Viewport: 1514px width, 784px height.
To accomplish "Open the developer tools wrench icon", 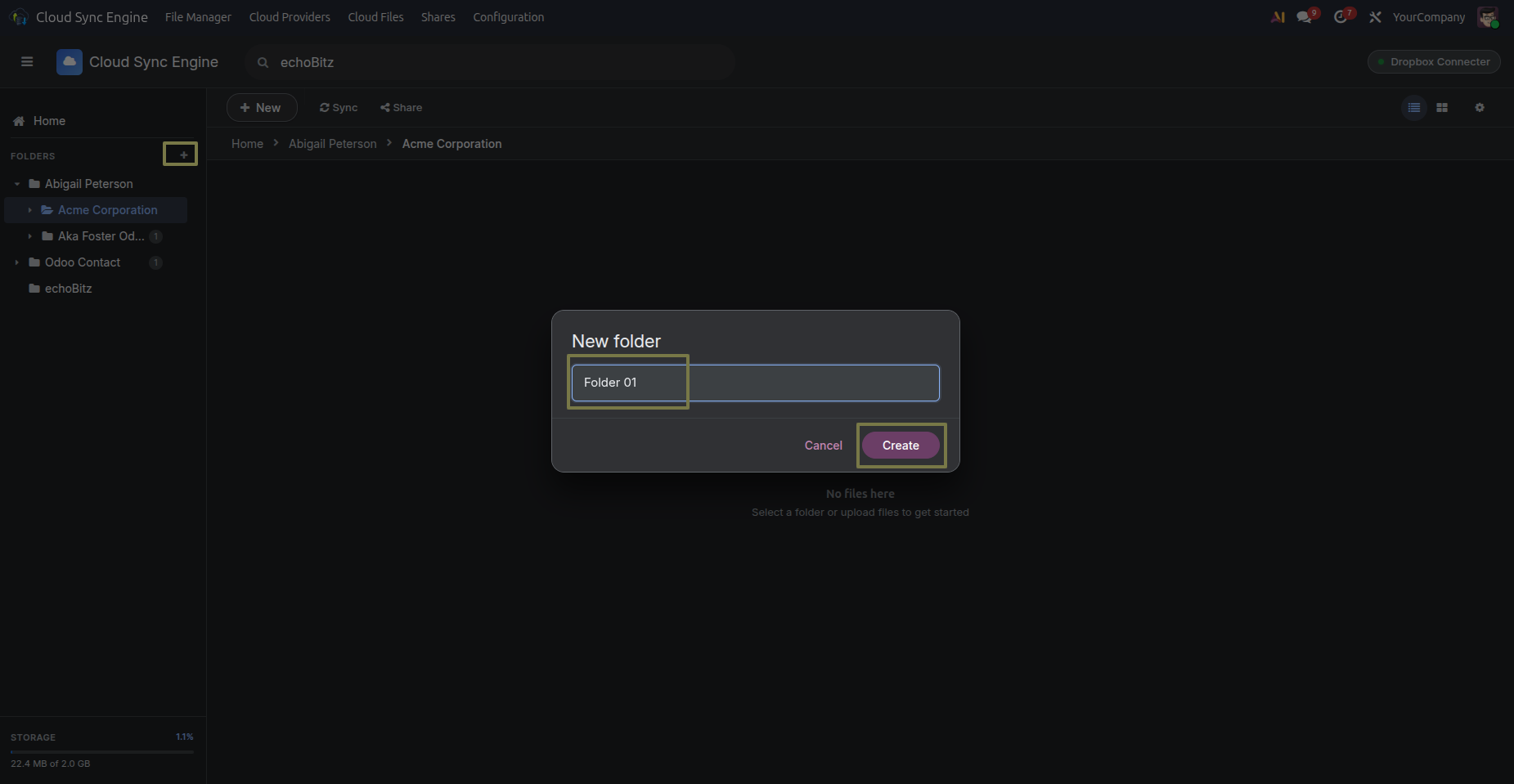I will pos(1376,17).
